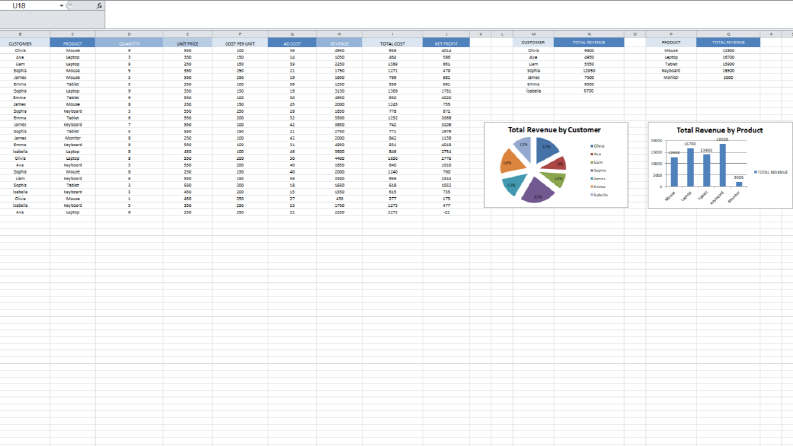Select the Laptop bar in bar chart
Screen dimensions: 793x446
point(690,167)
